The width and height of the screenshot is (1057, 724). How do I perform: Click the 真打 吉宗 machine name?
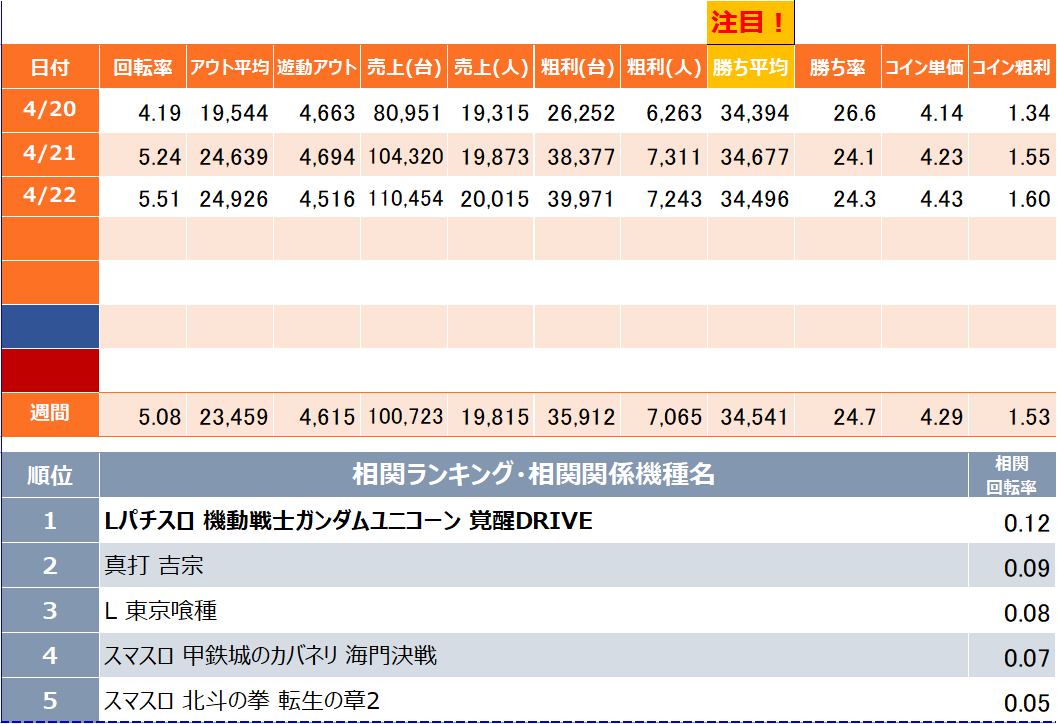click(154, 566)
